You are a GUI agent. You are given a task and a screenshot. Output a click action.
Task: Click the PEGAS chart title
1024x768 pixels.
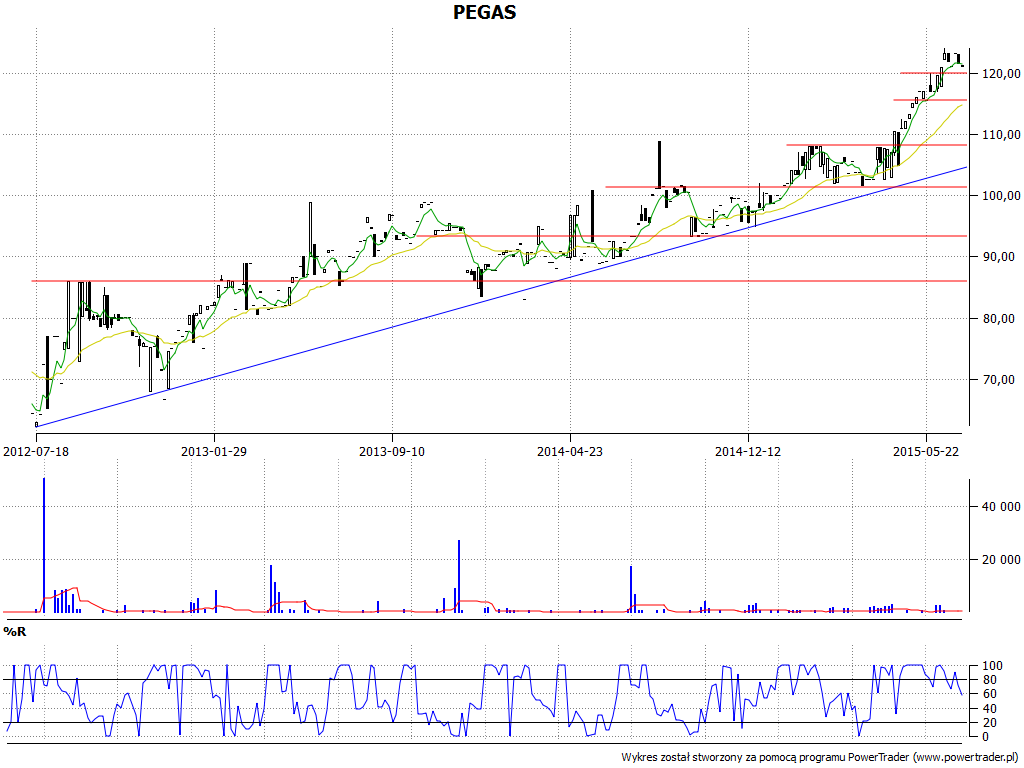[485, 12]
